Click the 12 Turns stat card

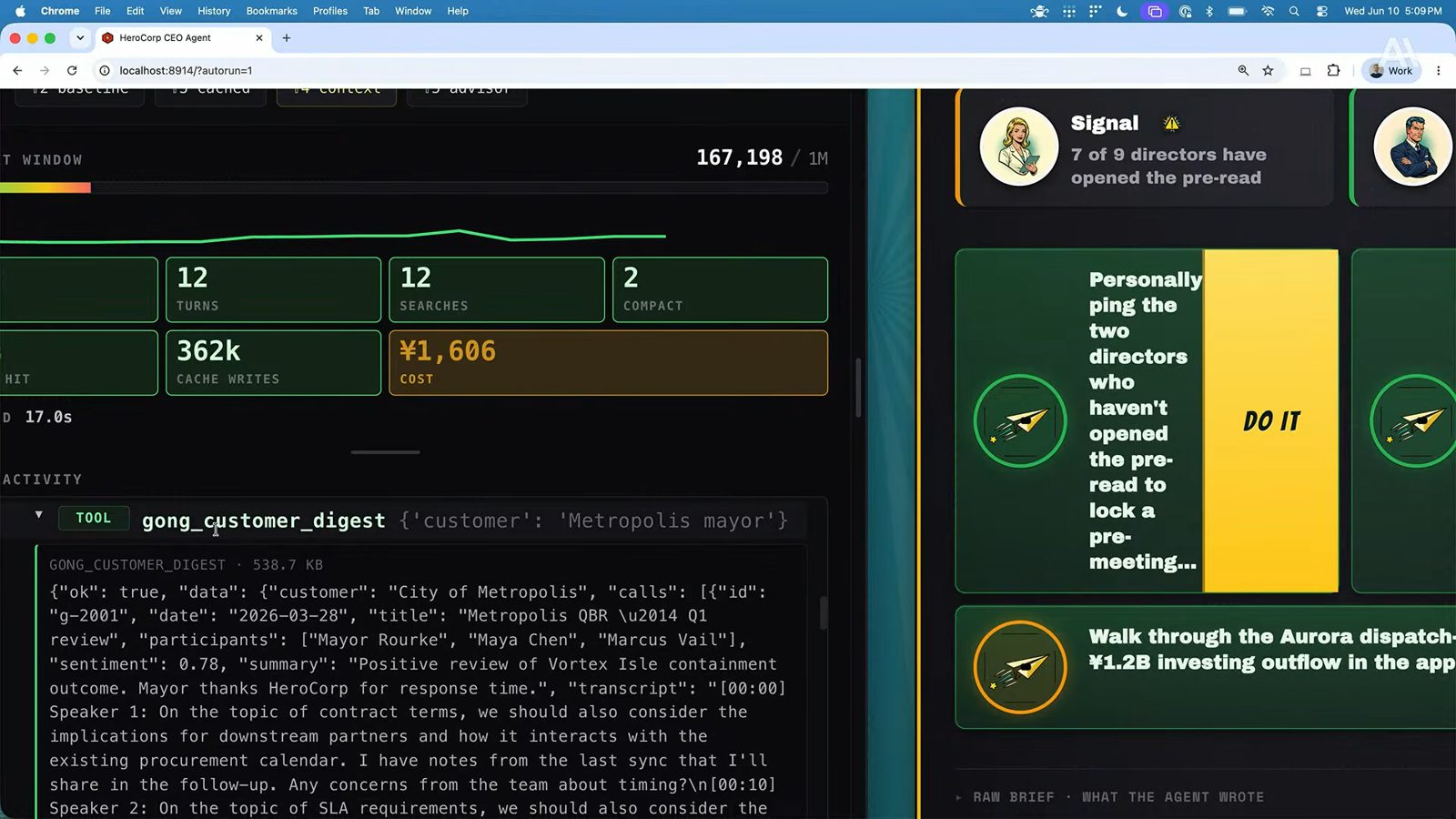273,289
